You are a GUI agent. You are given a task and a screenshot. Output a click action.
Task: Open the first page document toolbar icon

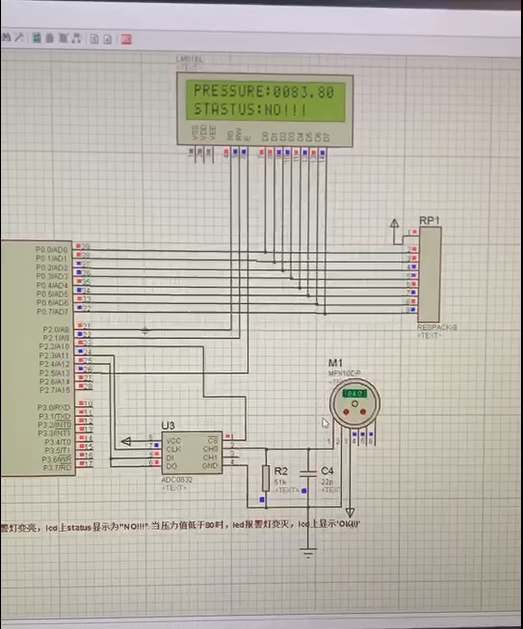[94, 39]
